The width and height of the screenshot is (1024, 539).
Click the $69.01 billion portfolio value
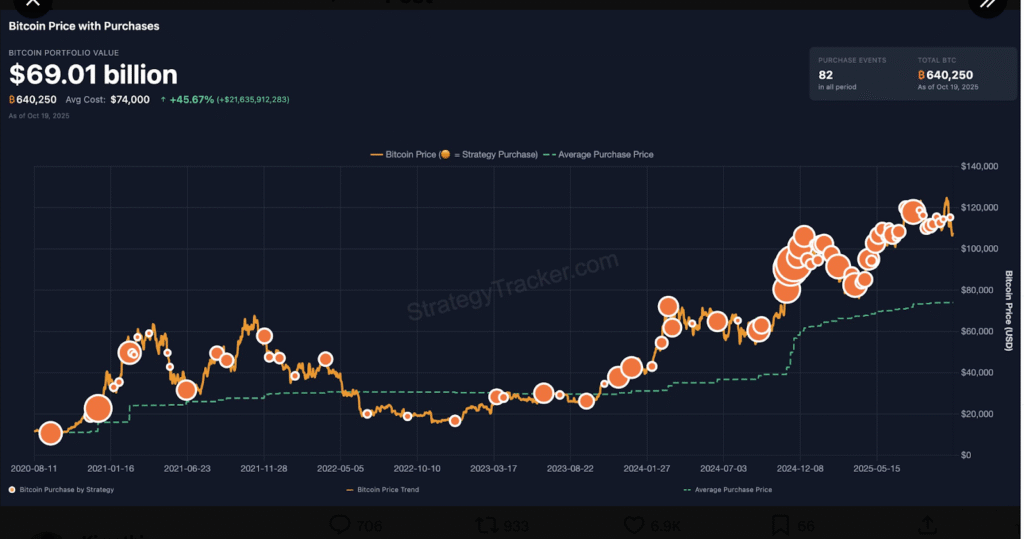point(93,75)
